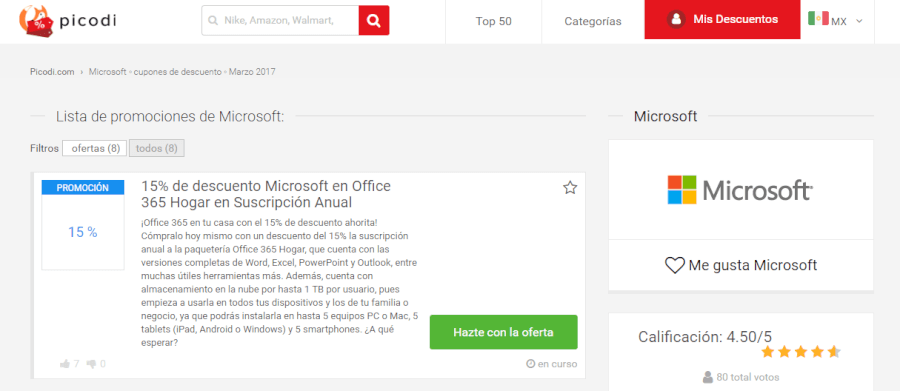The width and height of the screenshot is (900, 391).
Task: Click the Calificación: 4.50/5 text
Action: 706,336
